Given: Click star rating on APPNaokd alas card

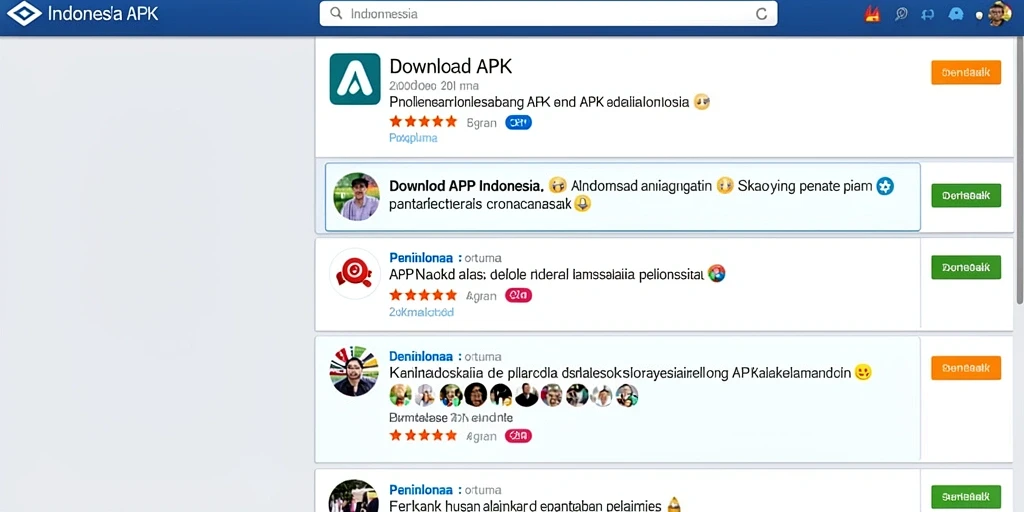Looking at the screenshot, I should (423, 295).
